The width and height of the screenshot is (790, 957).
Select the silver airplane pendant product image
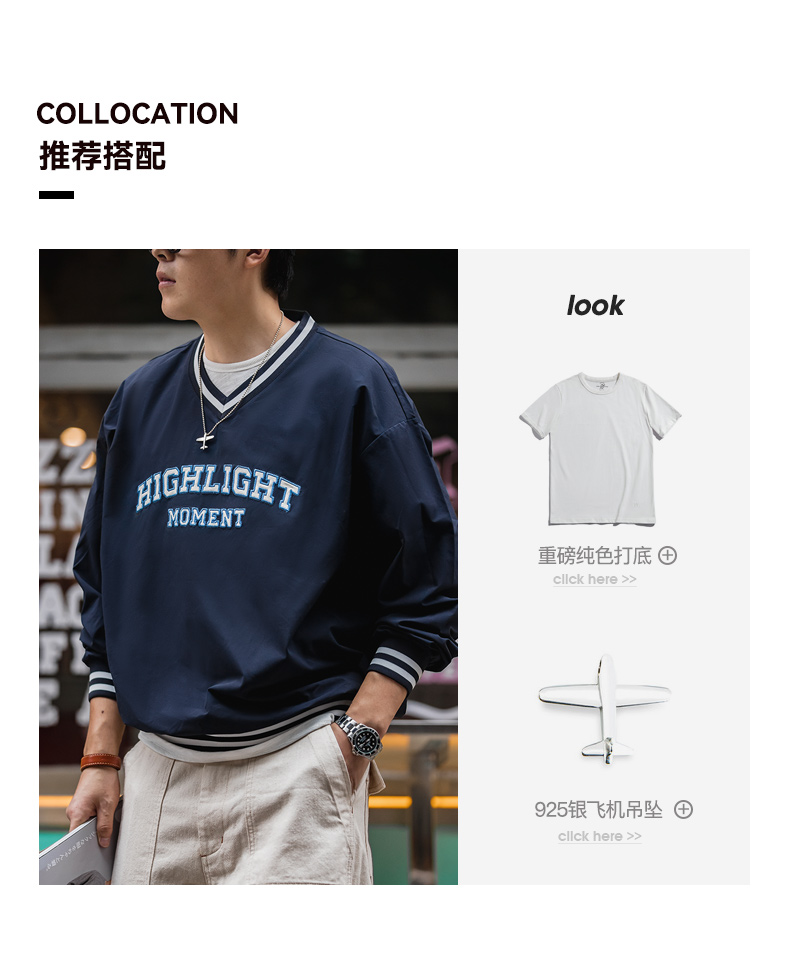pyautogui.click(x=604, y=709)
